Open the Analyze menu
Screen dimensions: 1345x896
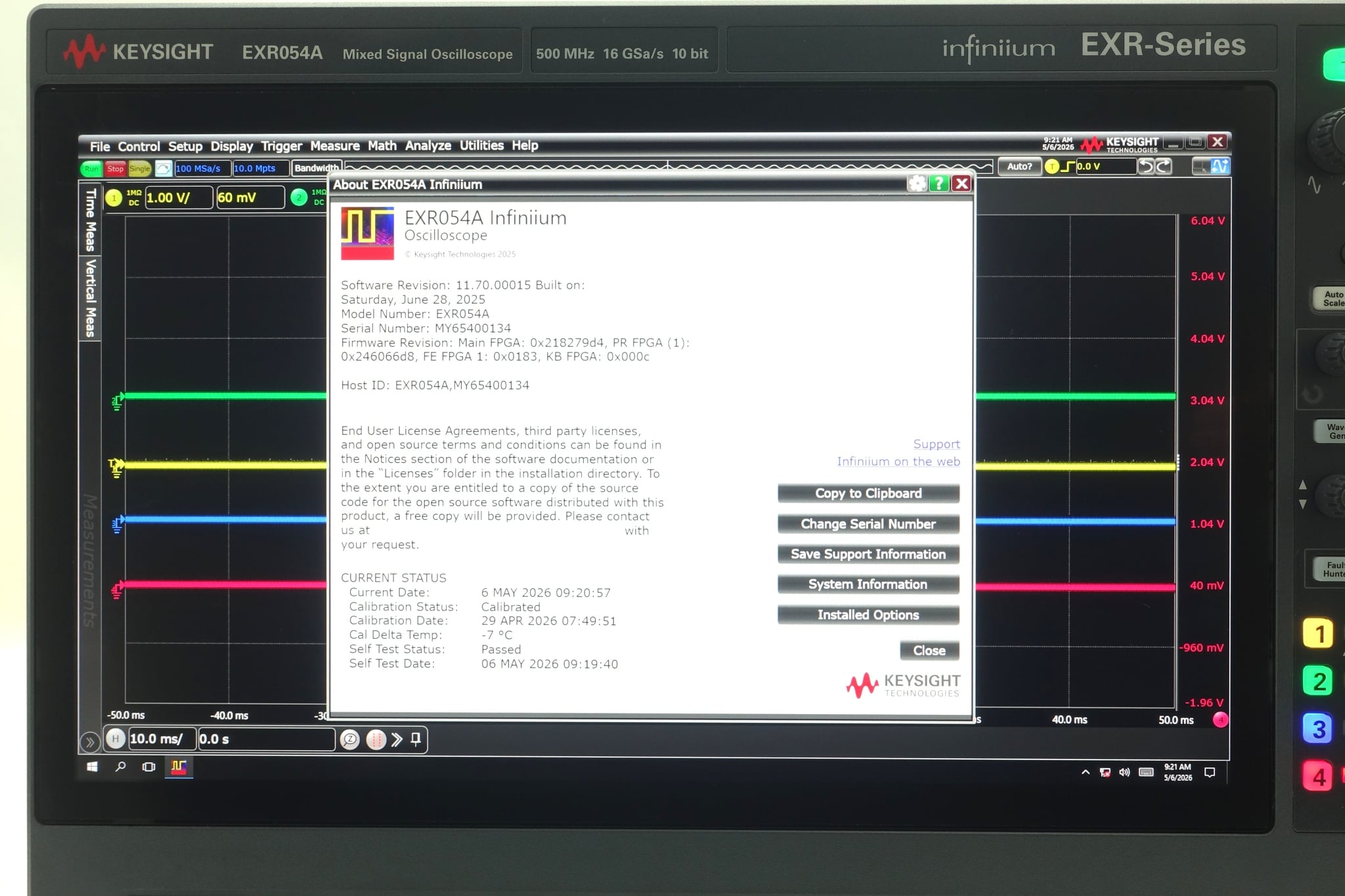428,145
